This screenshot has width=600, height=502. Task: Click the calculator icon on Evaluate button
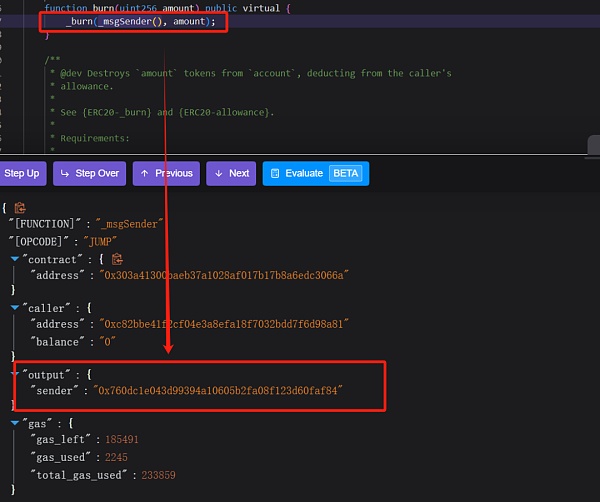tap(275, 173)
